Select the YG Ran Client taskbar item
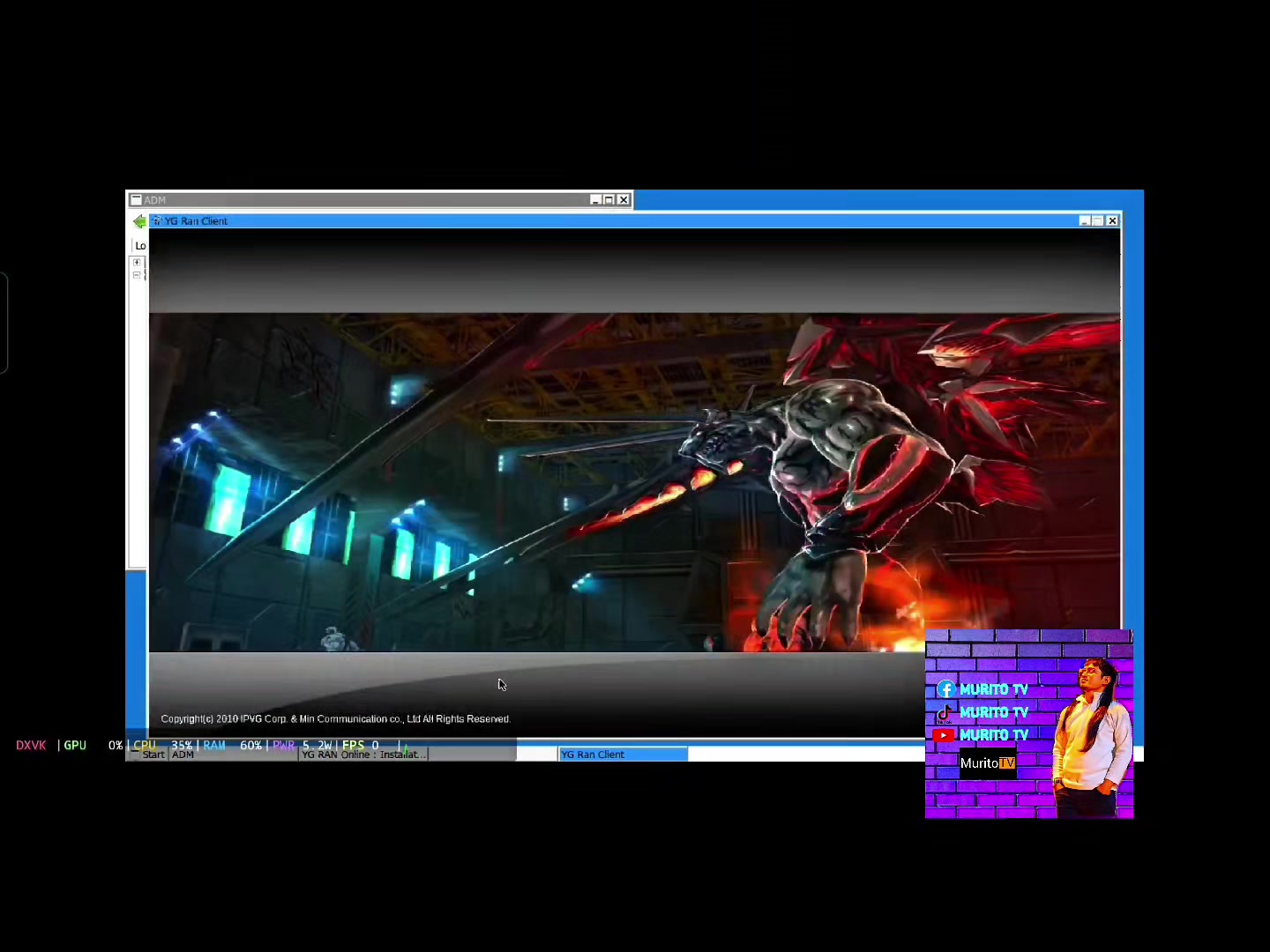Image resolution: width=1270 pixels, height=952 pixels. click(x=623, y=755)
